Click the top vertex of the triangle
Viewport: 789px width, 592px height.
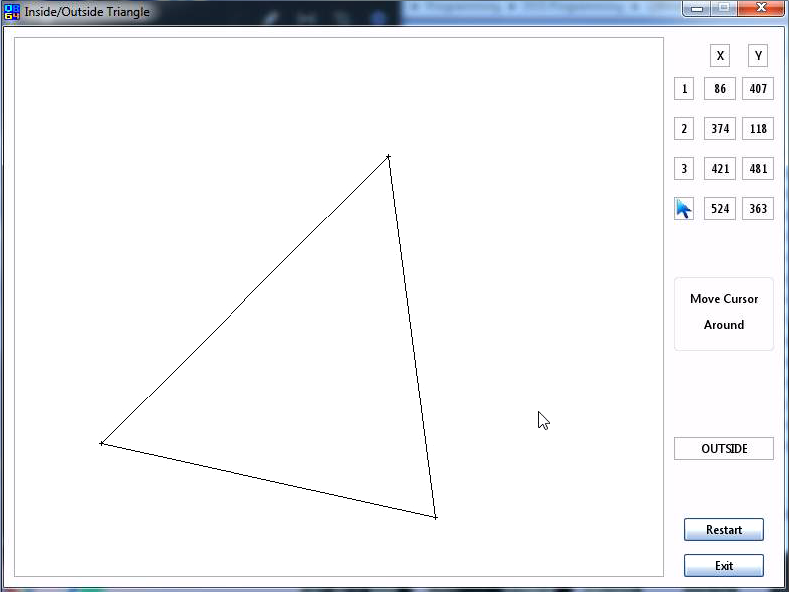(x=388, y=156)
